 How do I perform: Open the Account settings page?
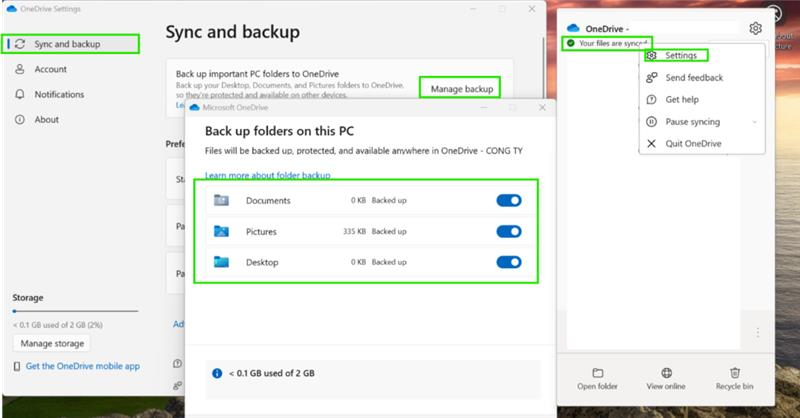click(x=51, y=69)
